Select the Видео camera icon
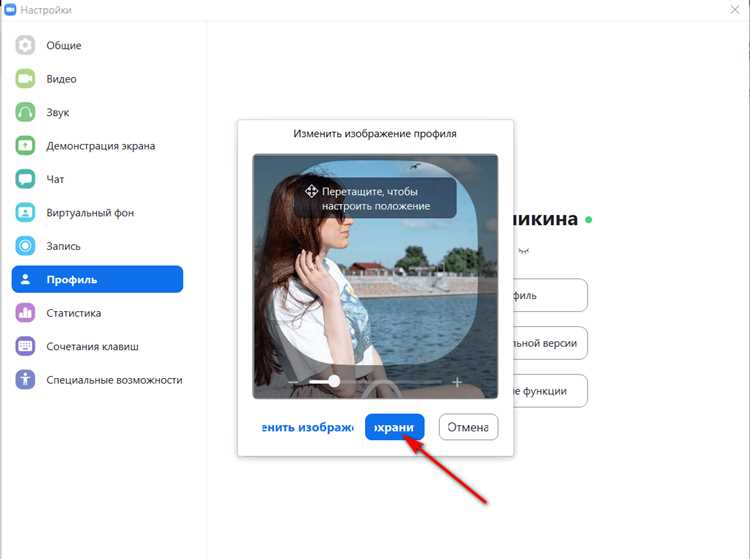The image size is (750, 559). pos(25,79)
